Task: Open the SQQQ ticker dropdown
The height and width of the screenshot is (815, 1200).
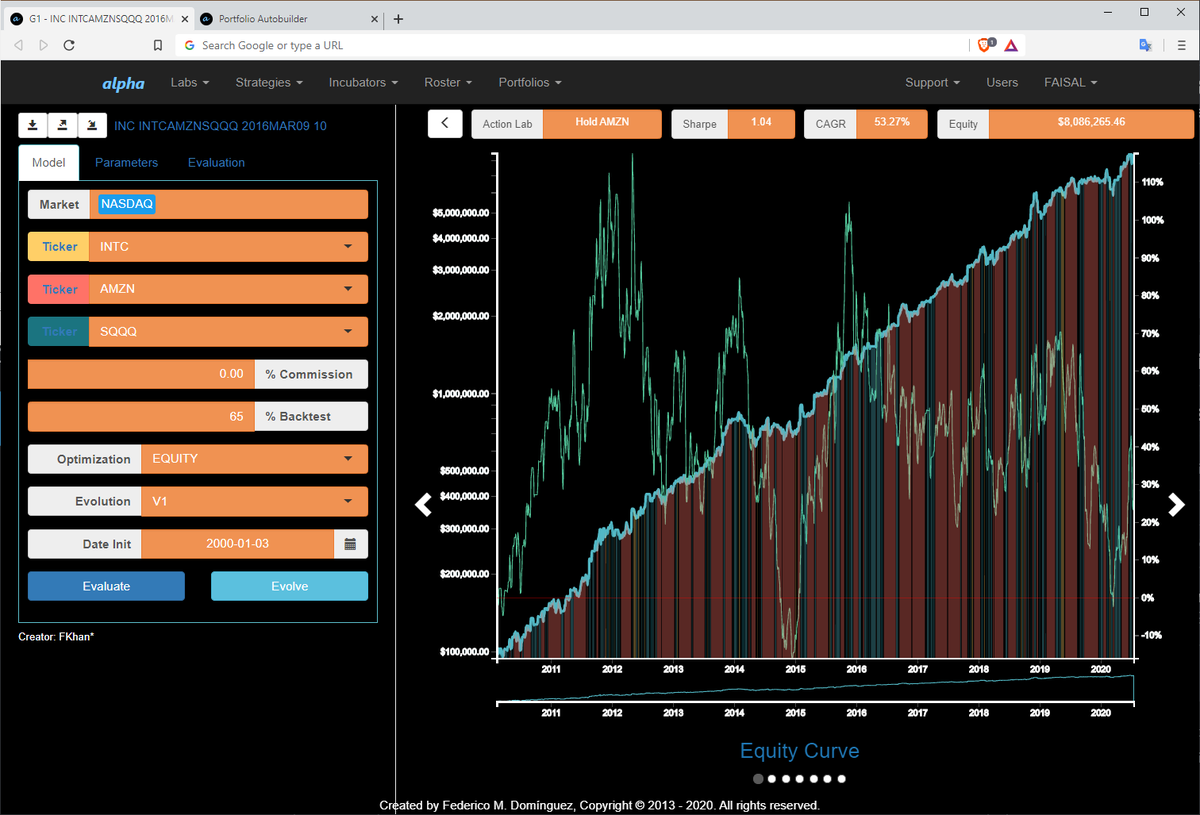Action: 228,331
